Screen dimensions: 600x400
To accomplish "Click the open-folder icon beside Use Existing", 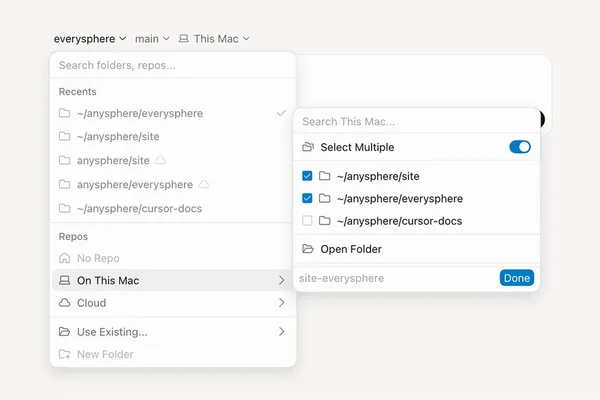I will tap(64, 331).
